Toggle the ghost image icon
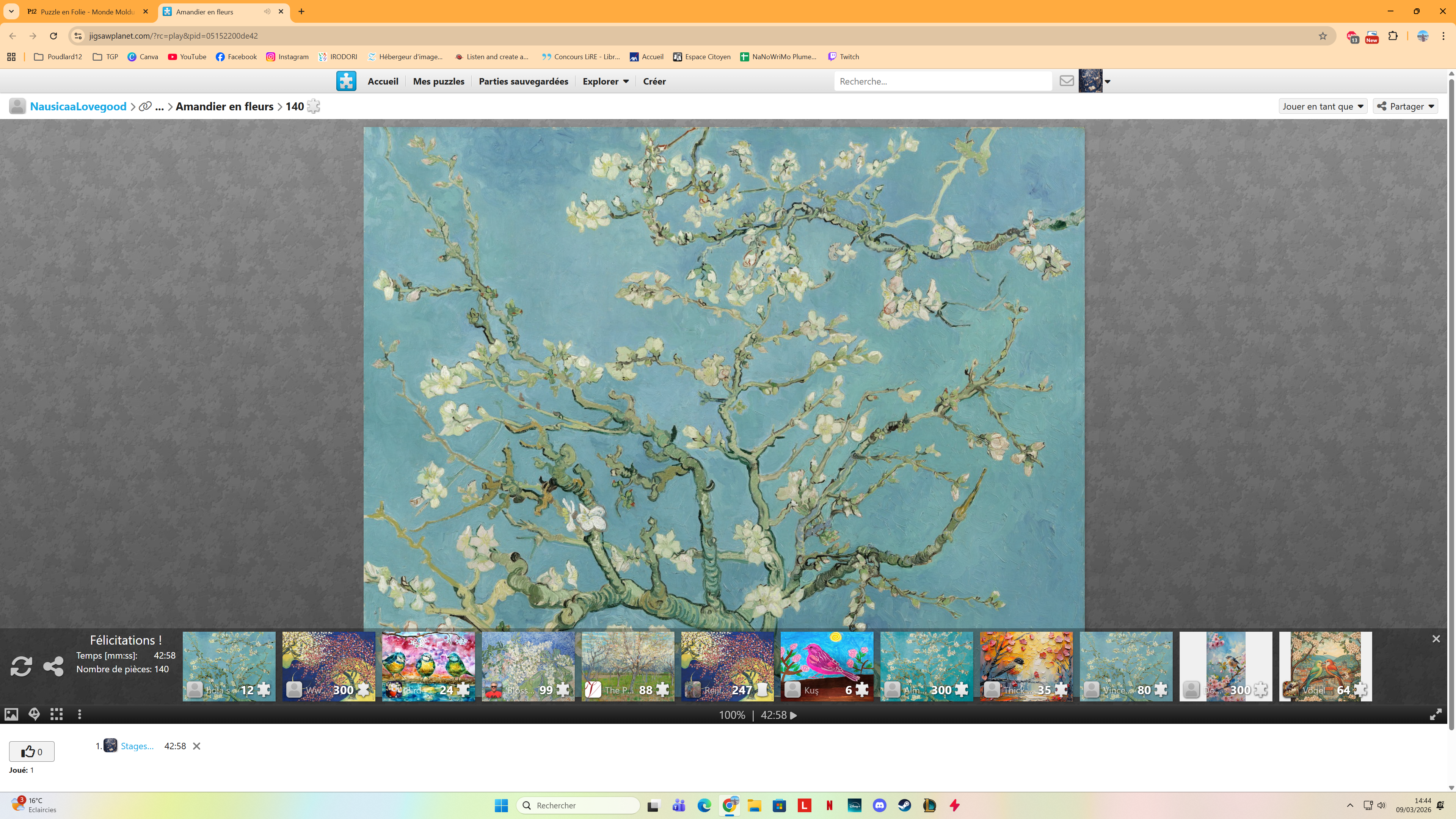This screenshot has width=1456, height=819. pos(34,714)
